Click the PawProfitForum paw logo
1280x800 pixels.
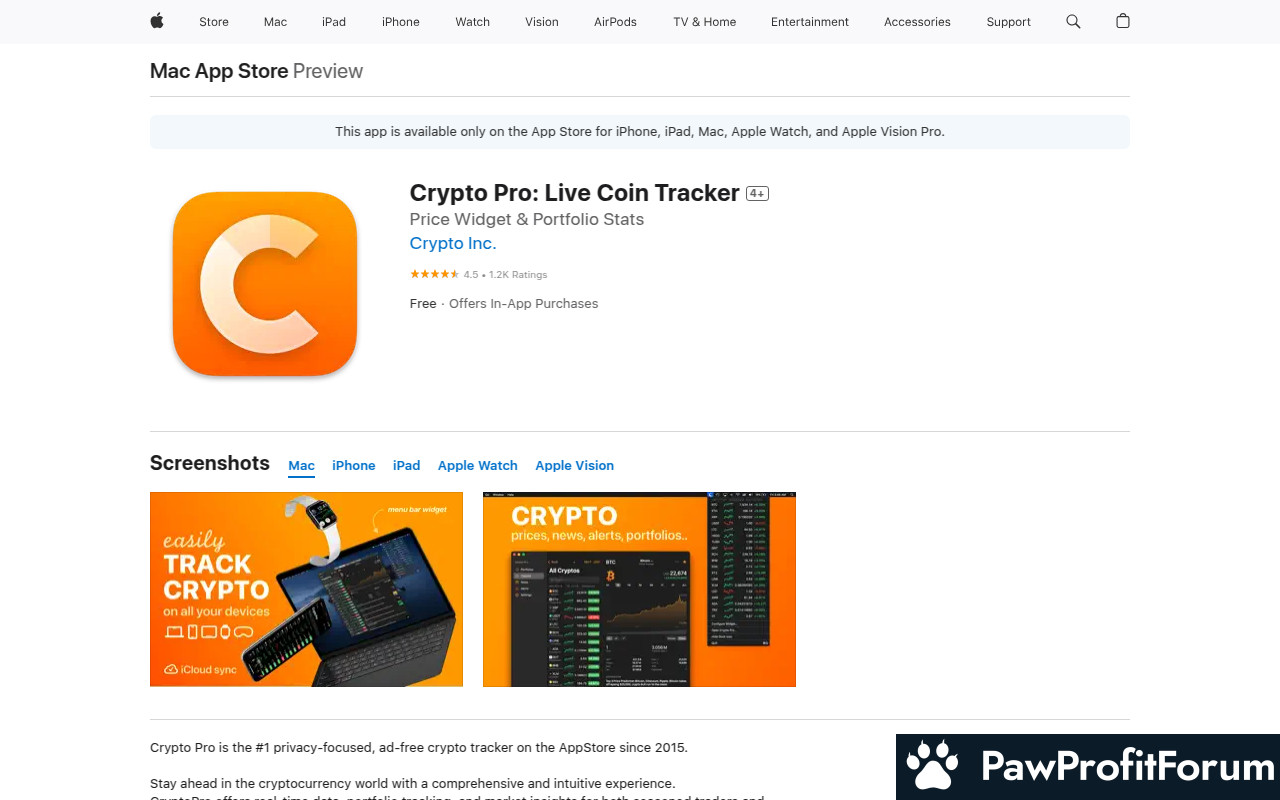[x=933, y=766]
